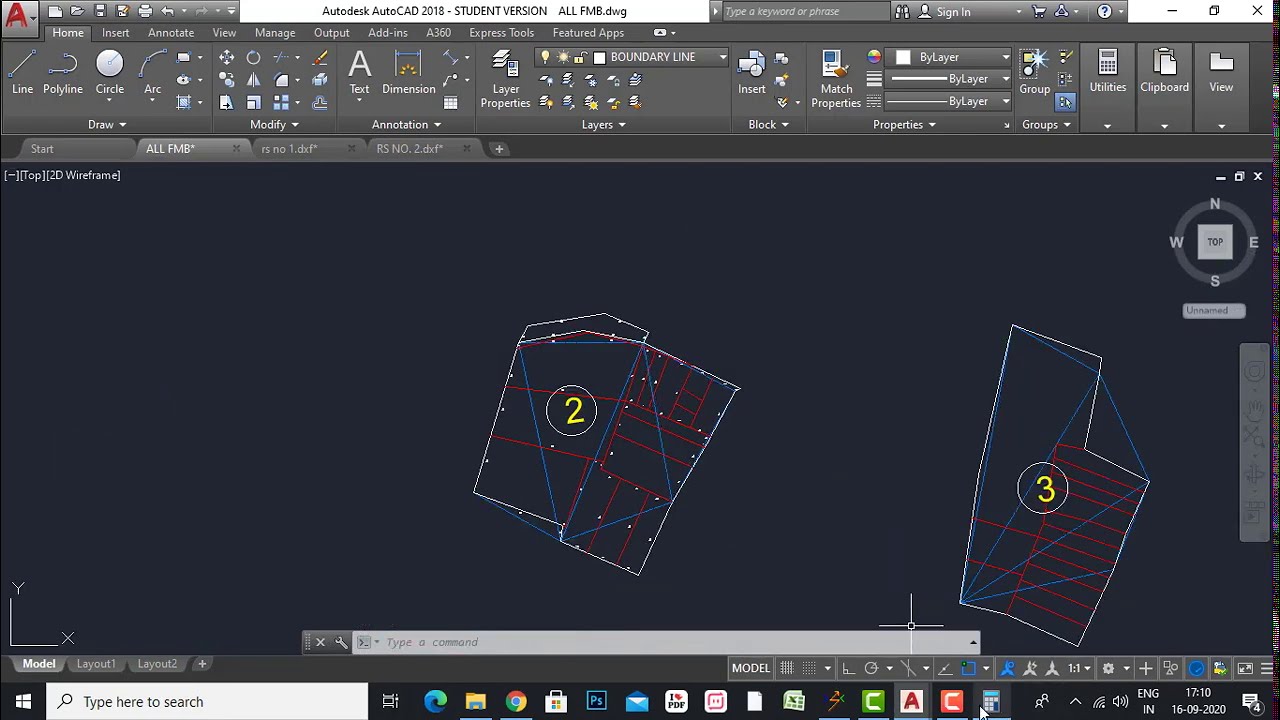The width and height of the screenshot is (1280, 720).
Task: Open the BOUNDARY LINE layer dropdown
Action: click(722, 57)
